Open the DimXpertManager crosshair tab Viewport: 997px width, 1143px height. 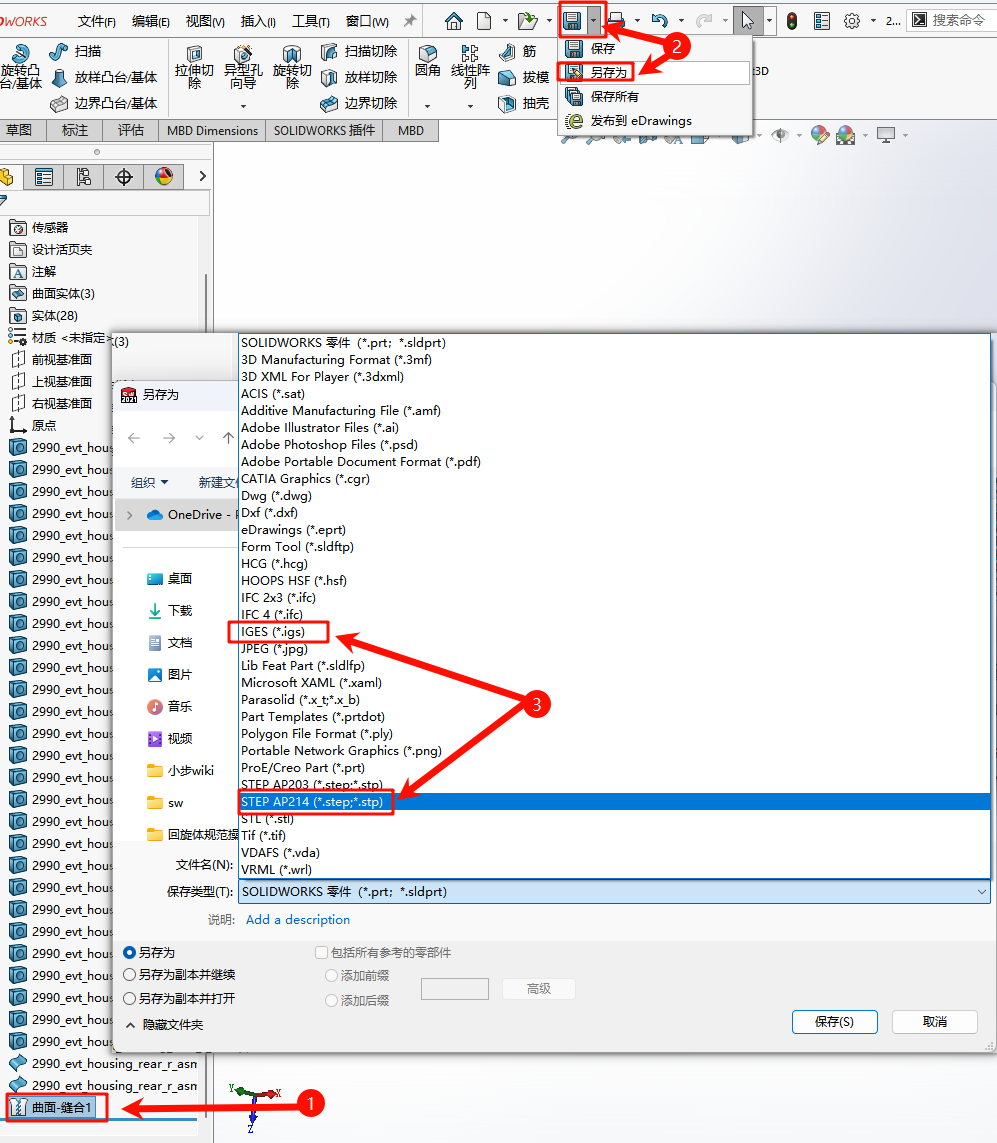tap(124, 176)
